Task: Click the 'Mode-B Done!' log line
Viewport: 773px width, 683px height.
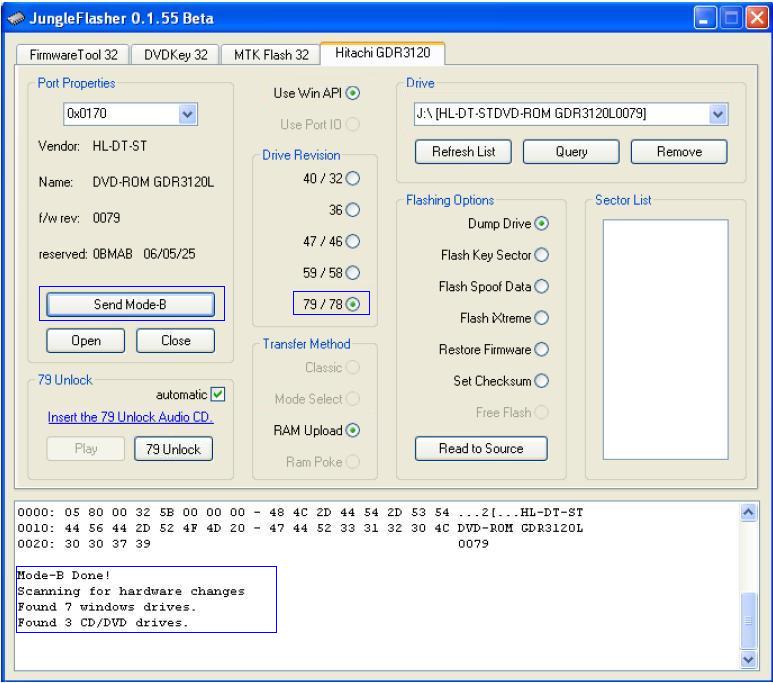Action: (64, 575)
